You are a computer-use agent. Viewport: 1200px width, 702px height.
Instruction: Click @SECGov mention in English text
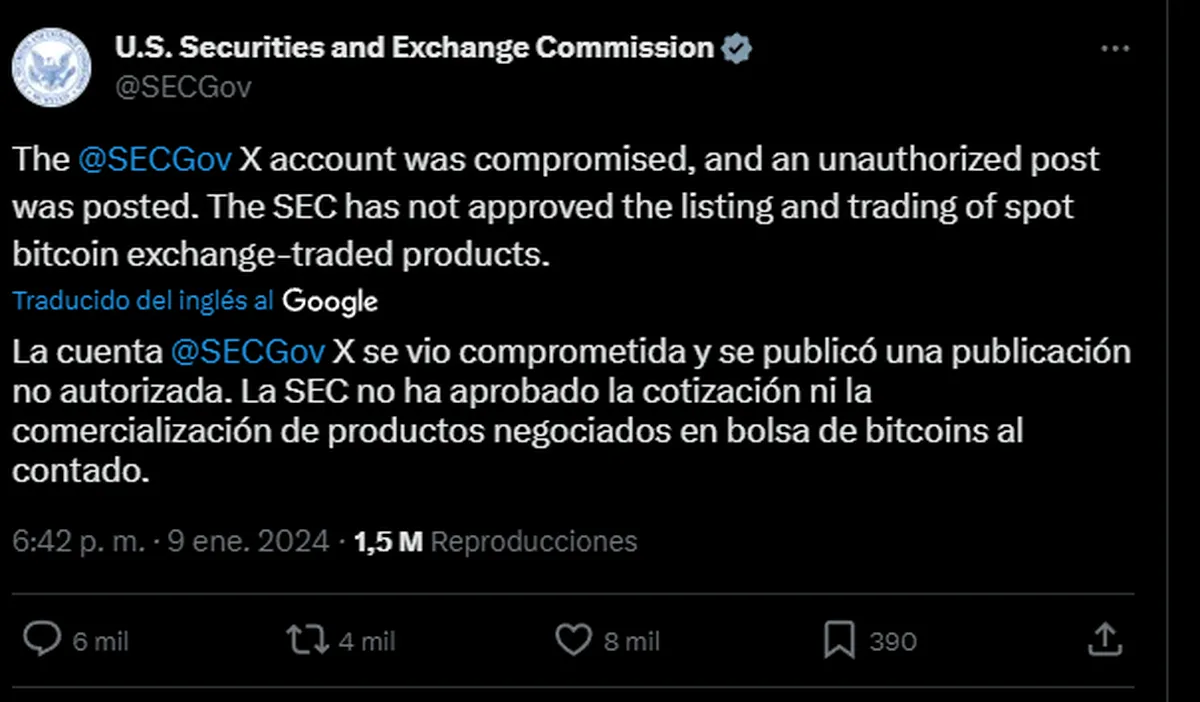[155, 160]
